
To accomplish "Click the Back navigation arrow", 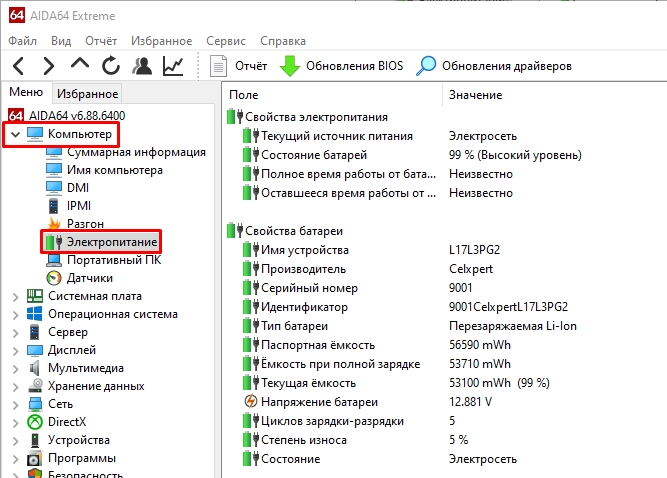I will [20, 66].
